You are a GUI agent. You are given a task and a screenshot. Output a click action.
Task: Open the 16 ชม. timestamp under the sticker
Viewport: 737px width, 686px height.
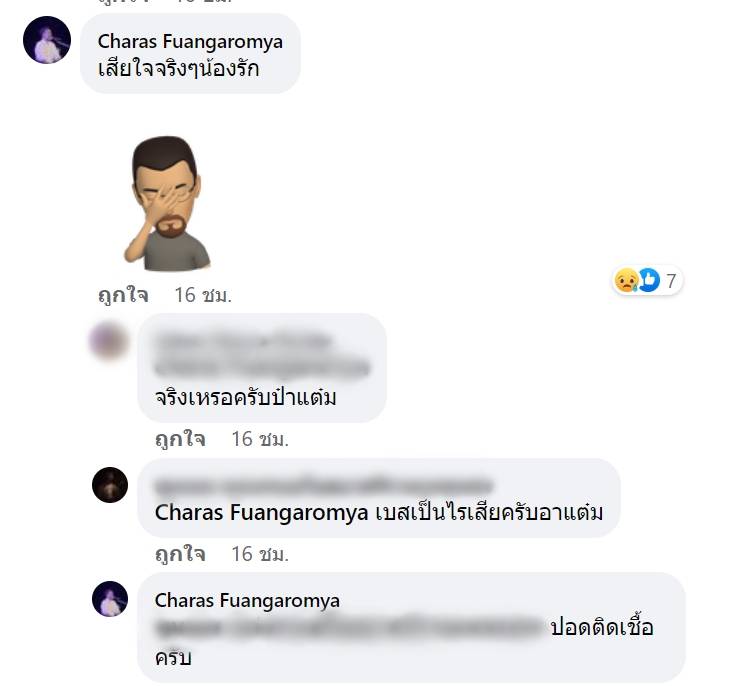click(x=203, y=295)
